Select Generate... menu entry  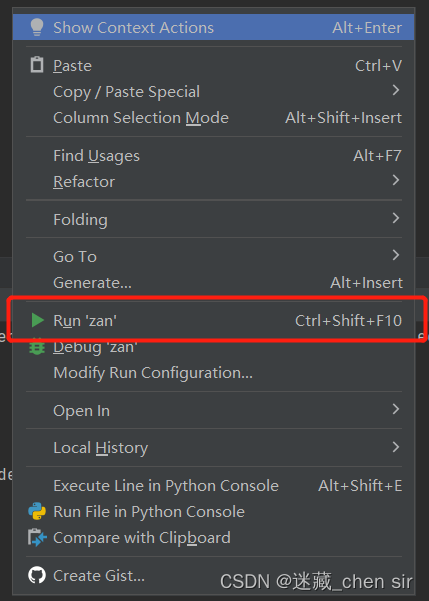pos(214,283)
